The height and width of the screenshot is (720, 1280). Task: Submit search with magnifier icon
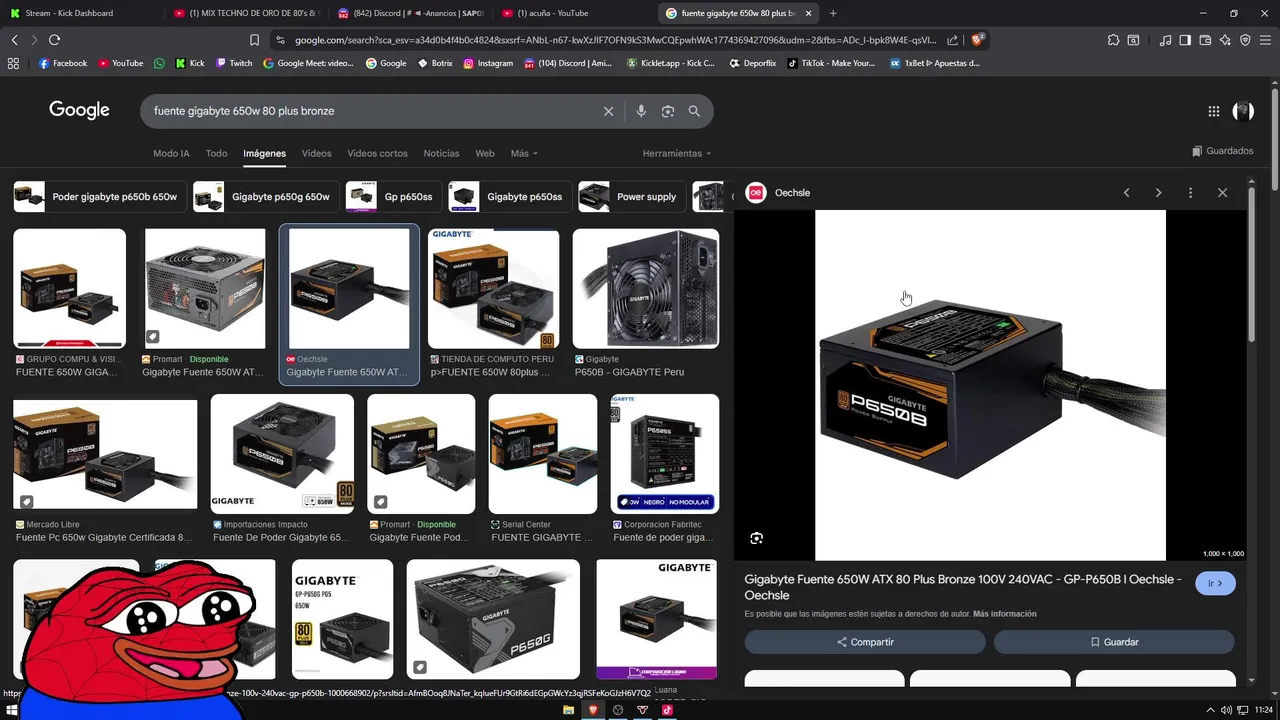point(694,111)
